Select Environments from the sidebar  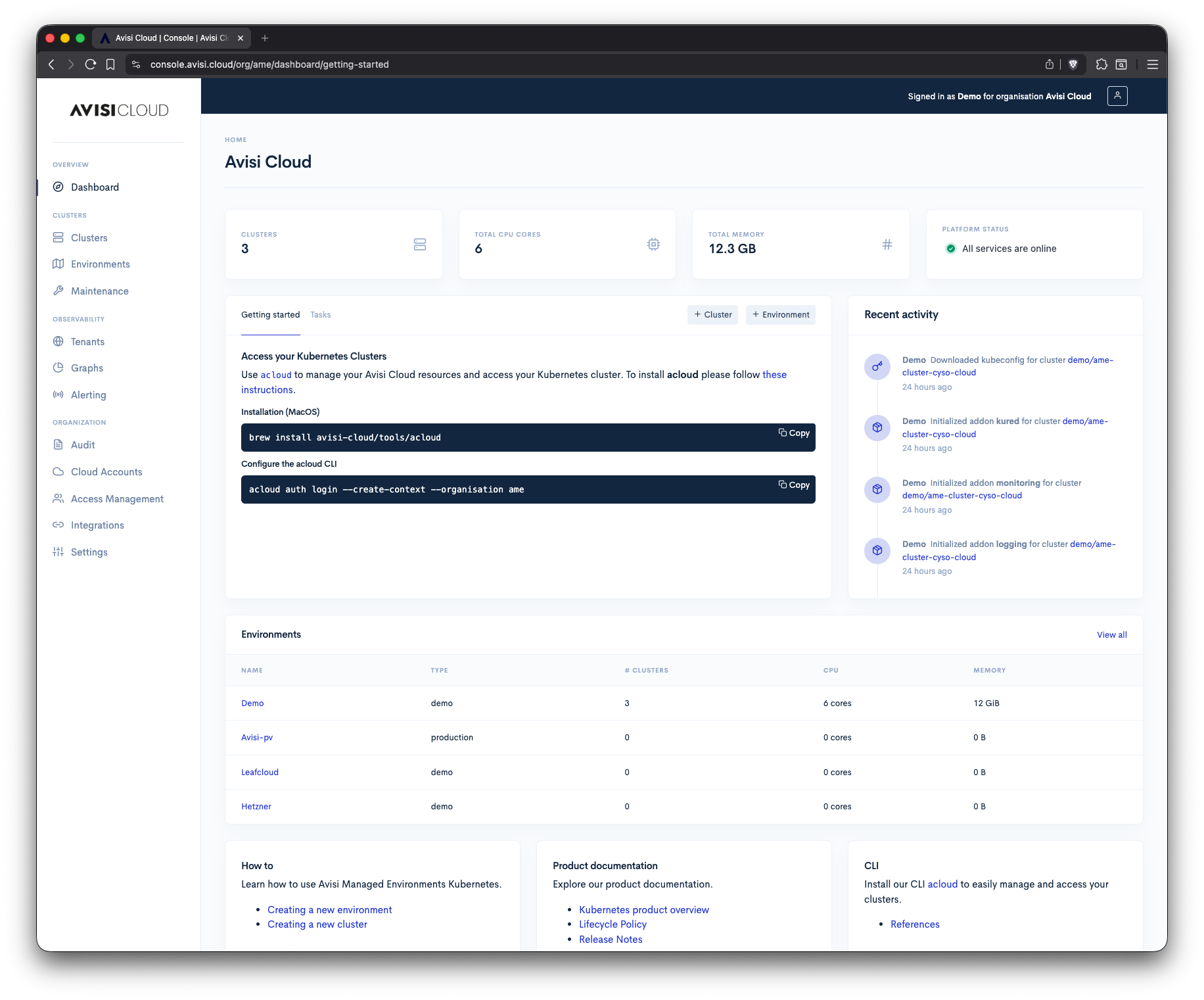click(x=100, y=264)
